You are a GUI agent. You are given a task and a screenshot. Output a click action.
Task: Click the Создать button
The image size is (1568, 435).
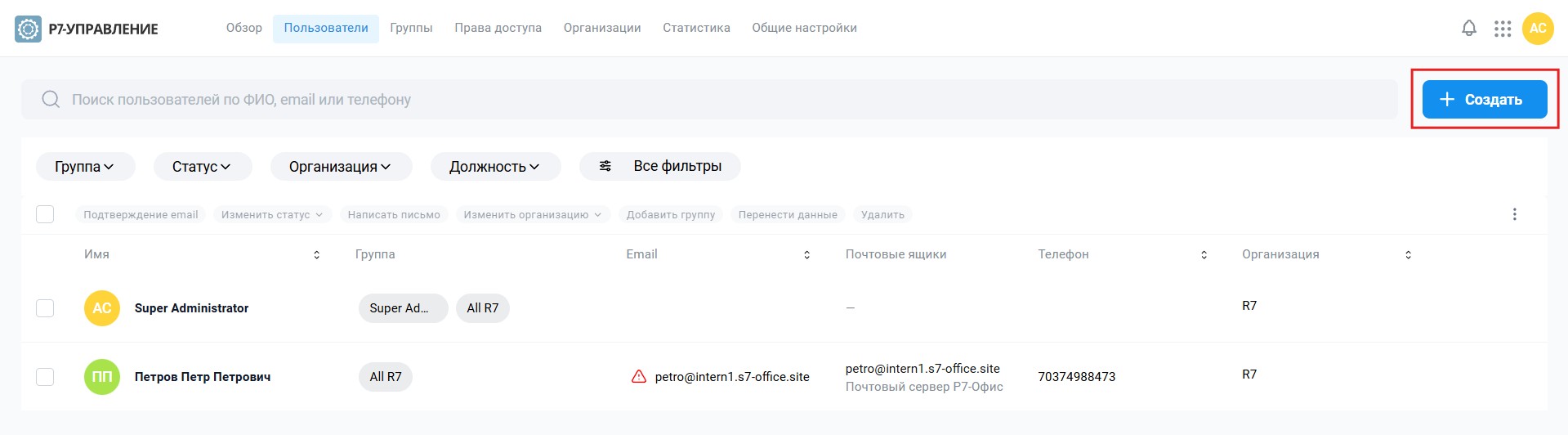(1485, 100)
